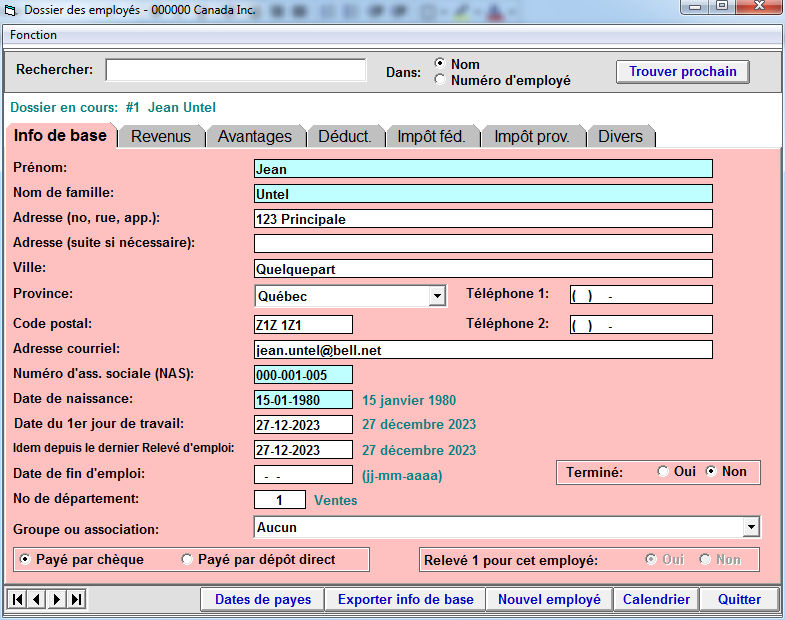
Task: Go to first employee record
Action: click(17, 599)
